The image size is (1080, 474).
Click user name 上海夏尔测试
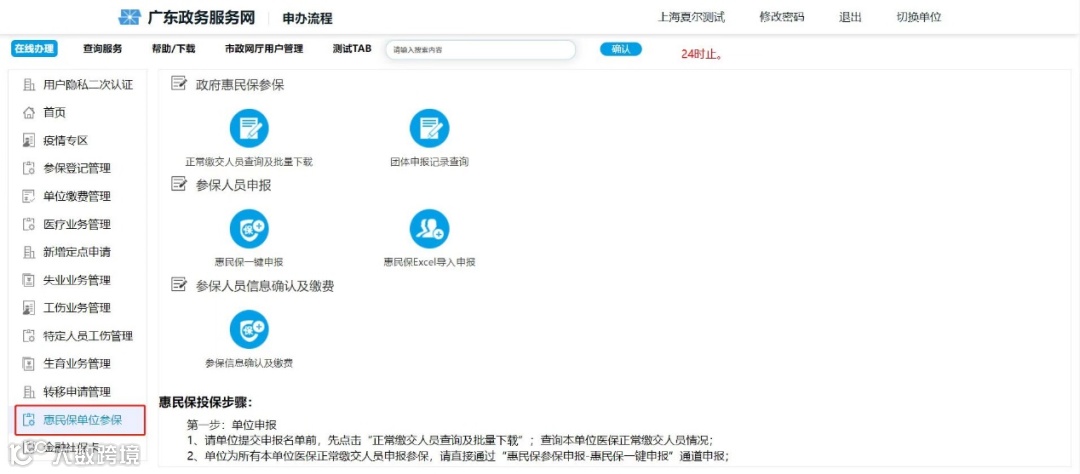point(692,17)
